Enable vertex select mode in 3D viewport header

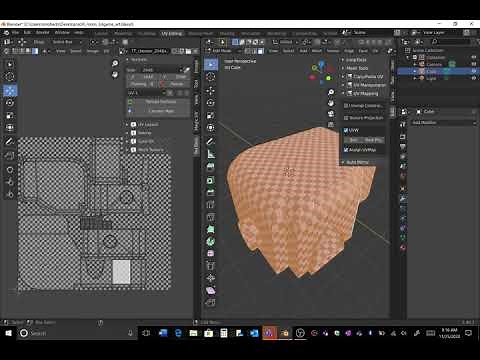pyautogui.click(x=248, y=51)
